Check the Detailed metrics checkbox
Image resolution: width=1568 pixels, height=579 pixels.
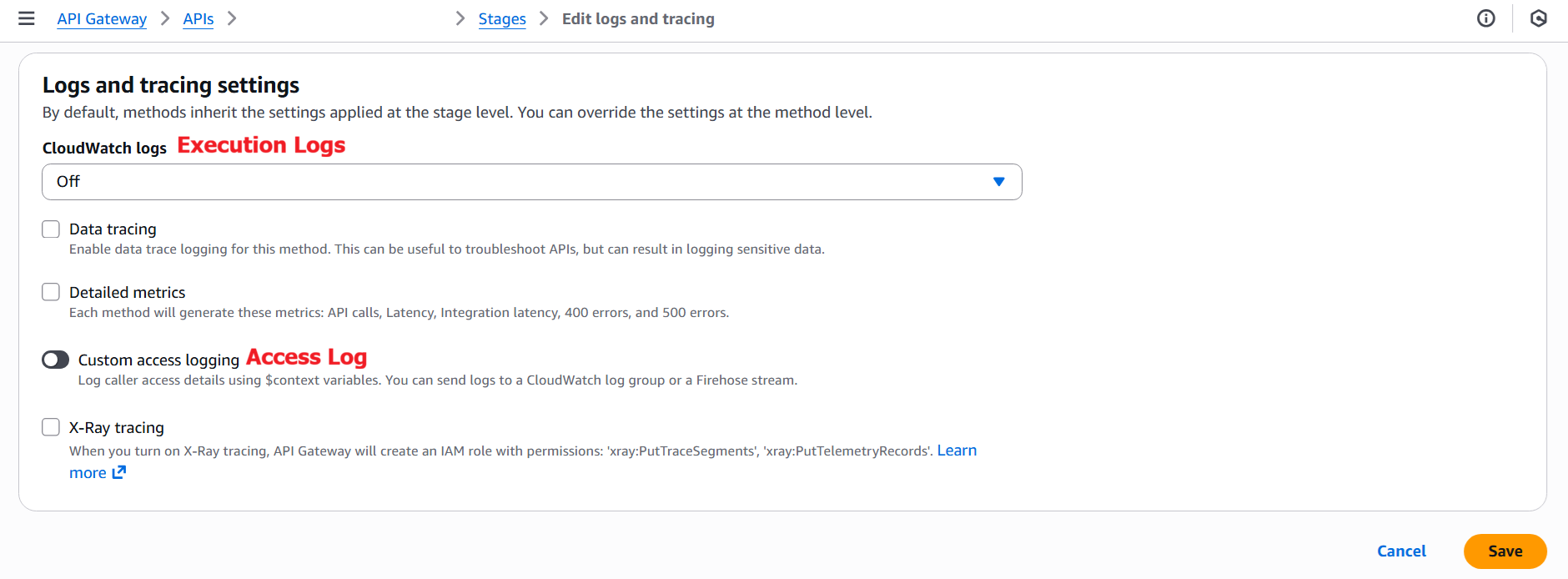tap(51, 292)
